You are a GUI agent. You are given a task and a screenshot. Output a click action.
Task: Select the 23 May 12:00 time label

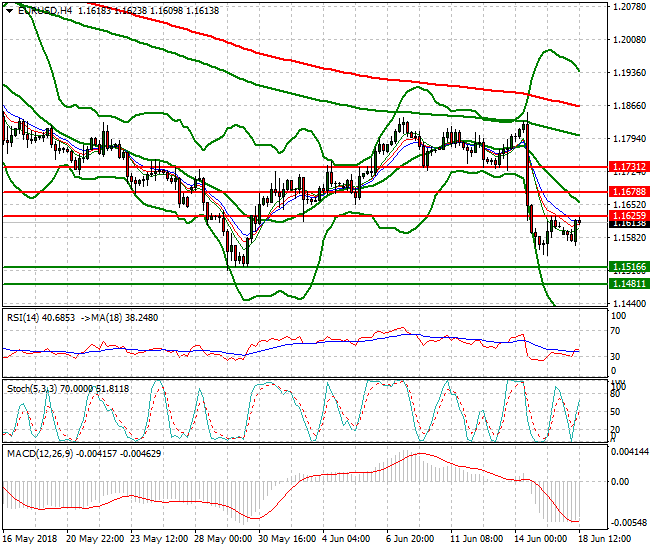coord(159,539)
